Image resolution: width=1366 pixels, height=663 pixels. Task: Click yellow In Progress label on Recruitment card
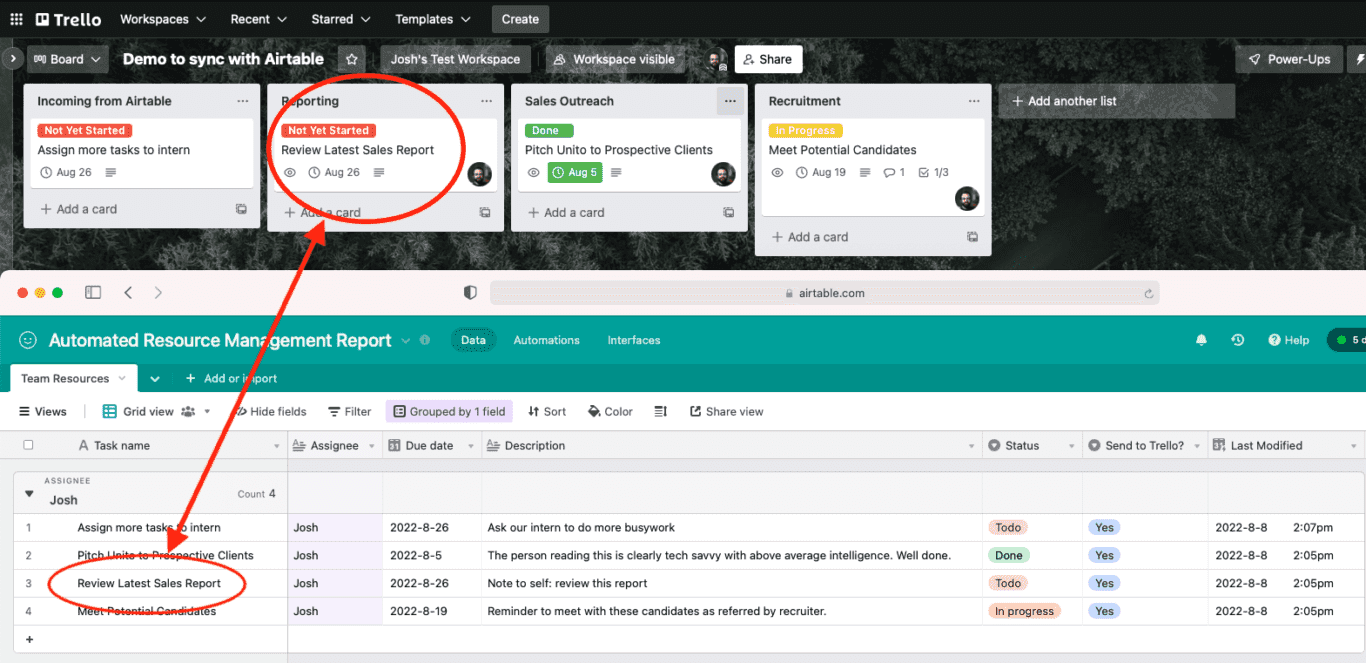point(806,130)
